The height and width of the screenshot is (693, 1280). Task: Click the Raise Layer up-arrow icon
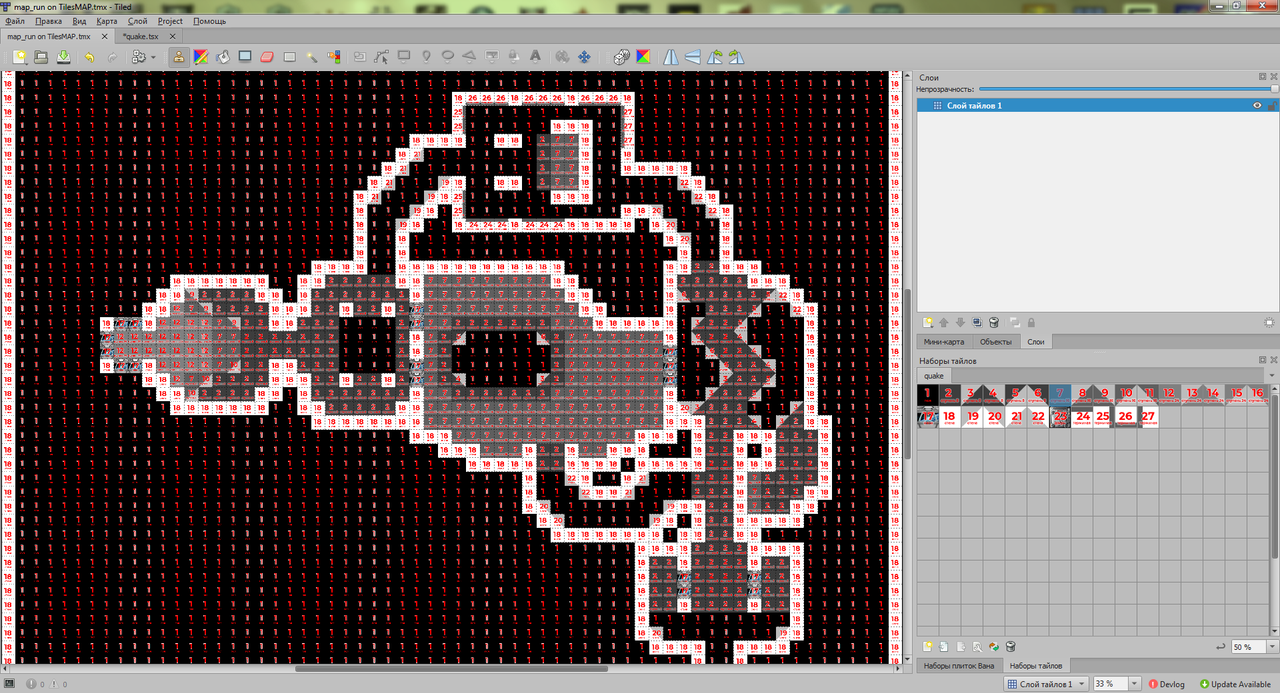[944, 322]
